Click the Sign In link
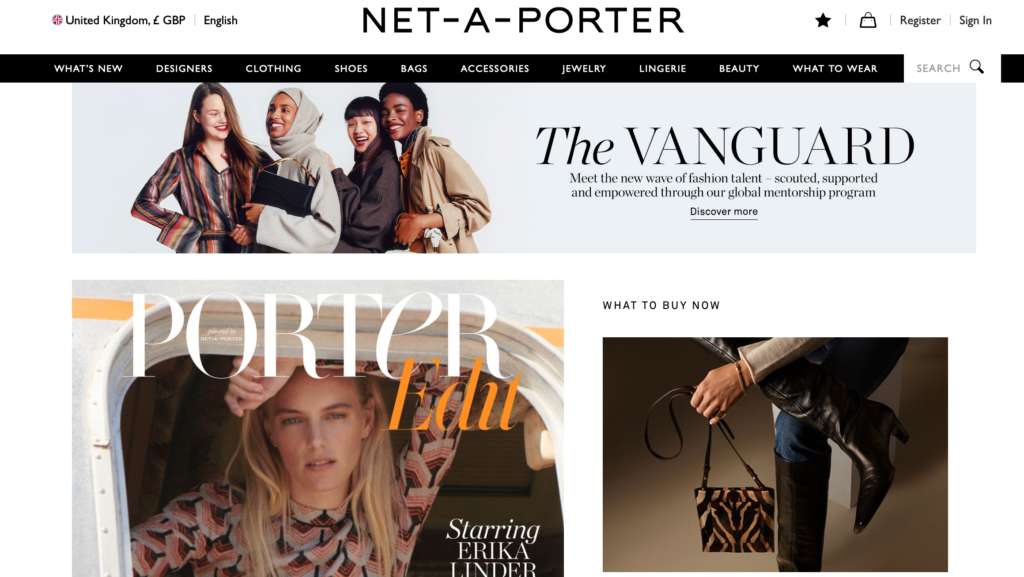Screen dimensions: 1024x577 pos(975,20)
